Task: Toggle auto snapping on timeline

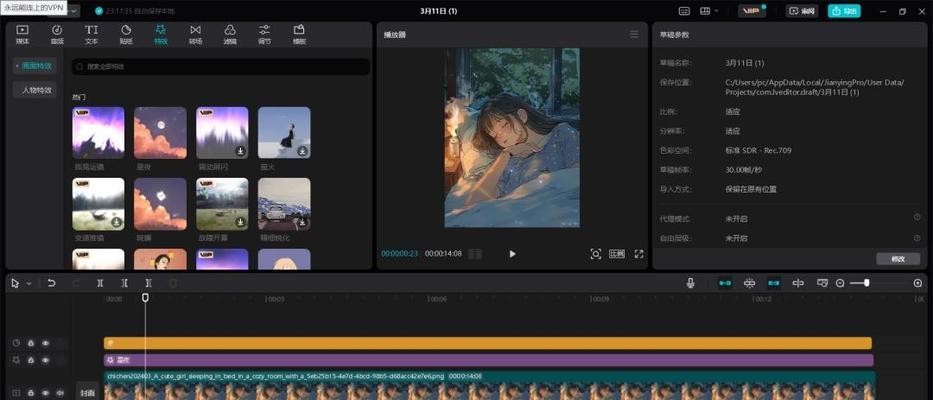Action: tap(750, 283)
